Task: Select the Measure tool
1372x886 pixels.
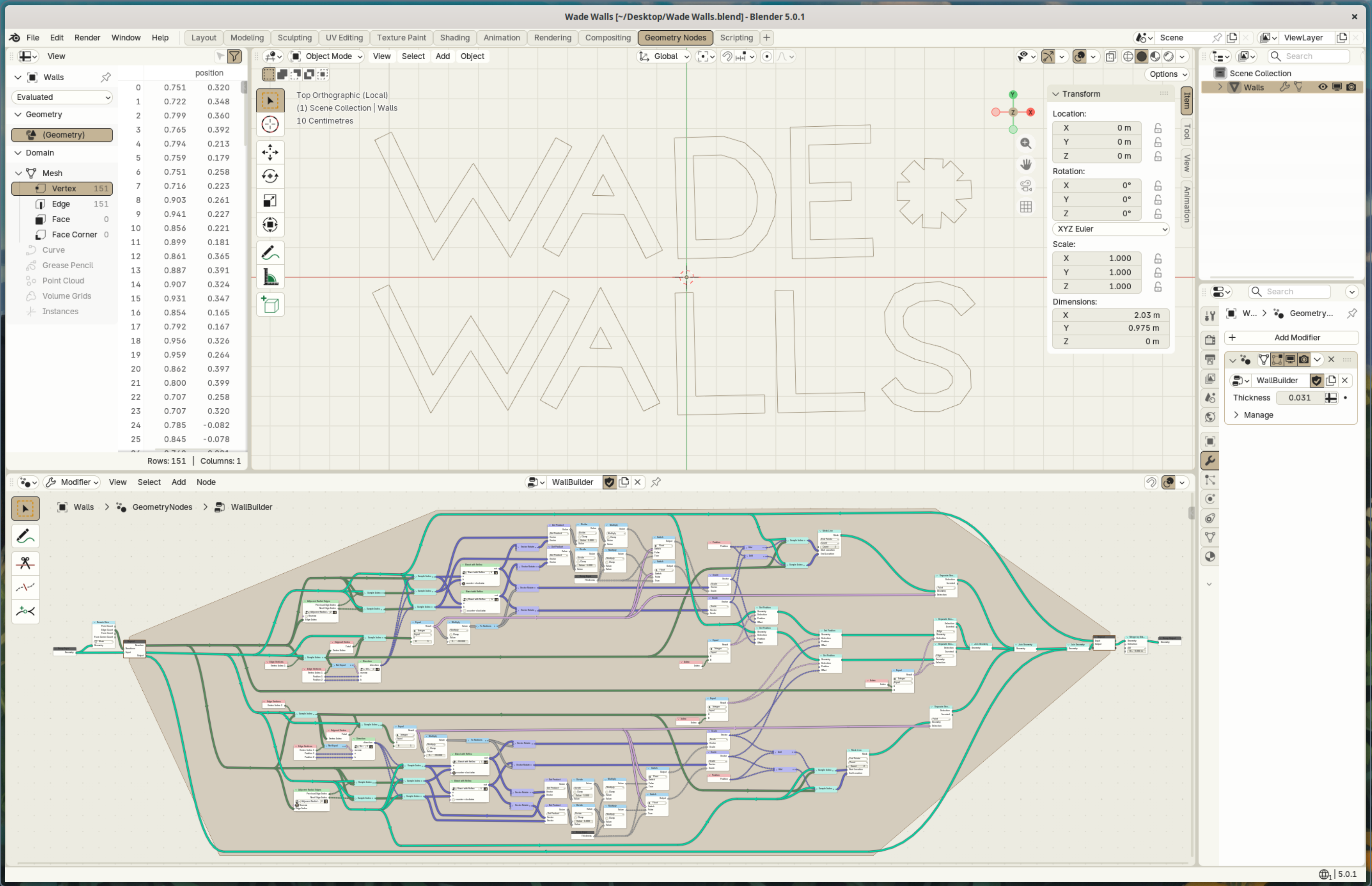Action: [x=270, y=277]
